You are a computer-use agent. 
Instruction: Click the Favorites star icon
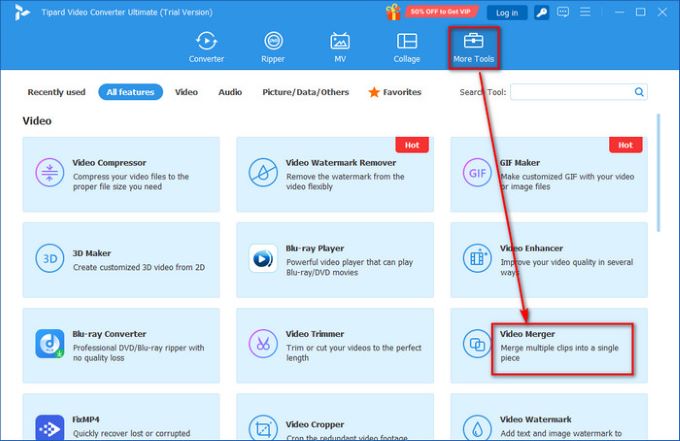tap(374, 92)
